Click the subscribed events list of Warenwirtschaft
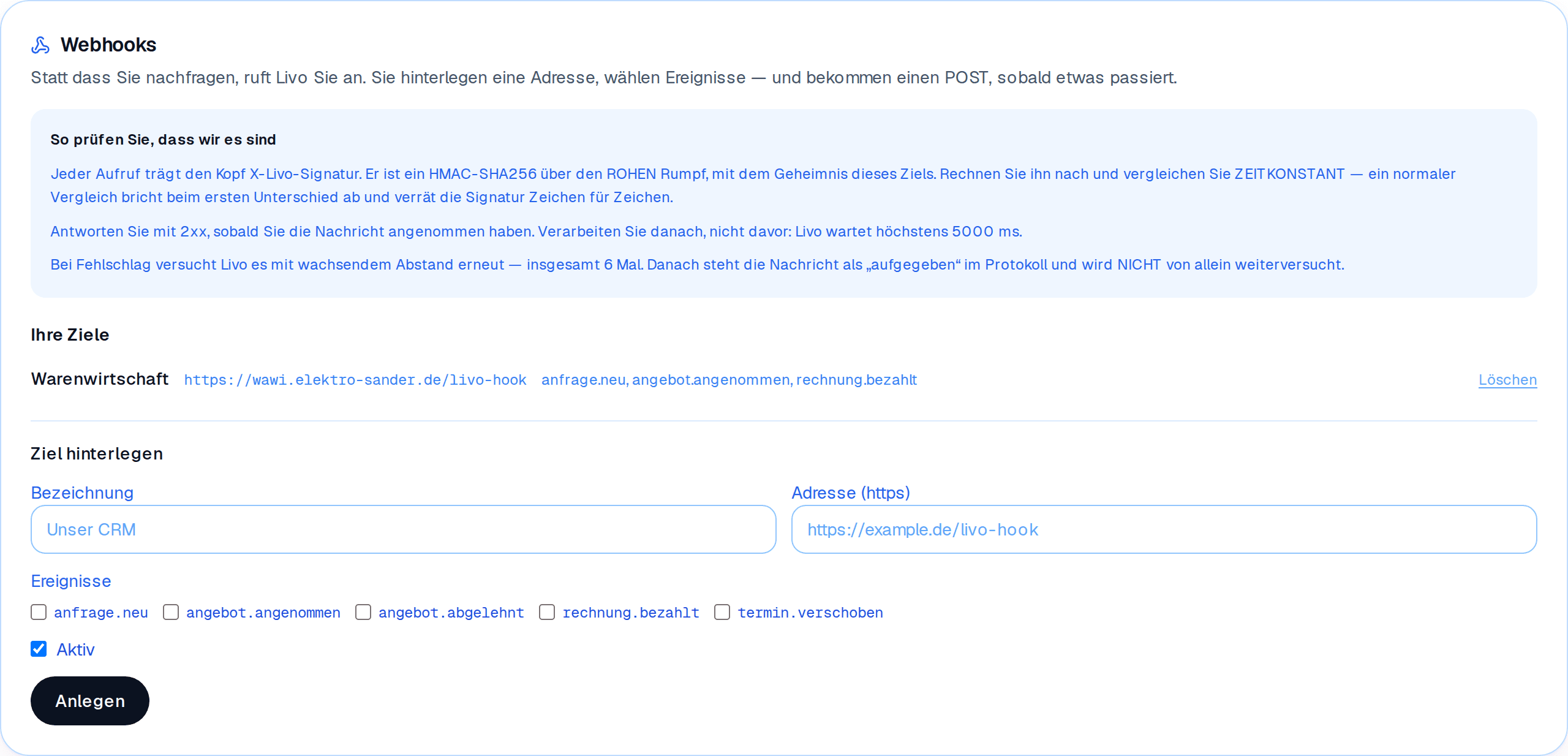The height and width of the screenshot is (756, 1568). pyautogui.click(x=729, y=380)
